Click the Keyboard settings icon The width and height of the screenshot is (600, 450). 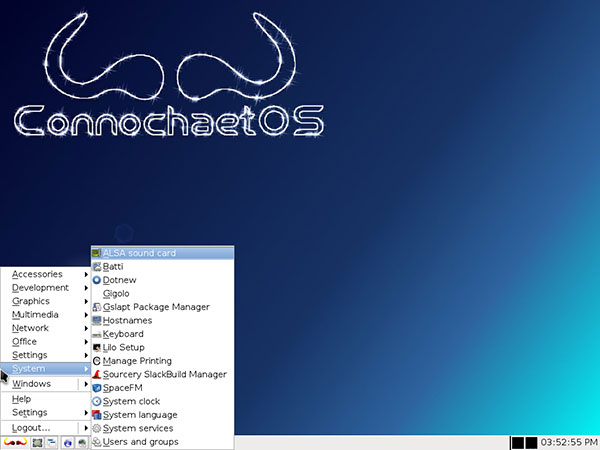tap(97, 334)
